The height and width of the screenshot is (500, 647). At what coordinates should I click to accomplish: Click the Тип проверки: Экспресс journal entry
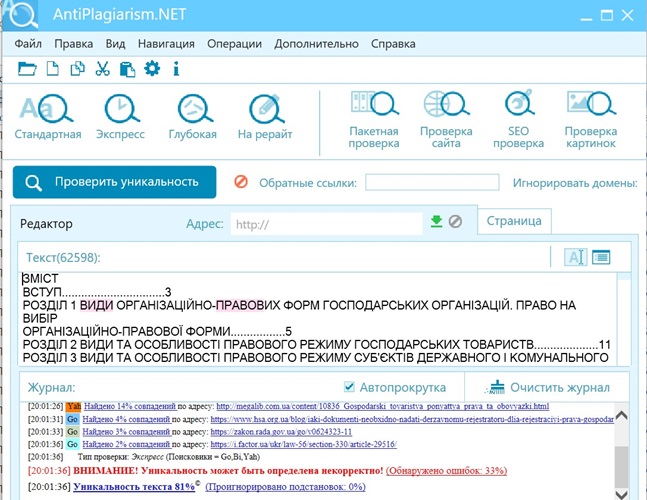click(169, 457)
